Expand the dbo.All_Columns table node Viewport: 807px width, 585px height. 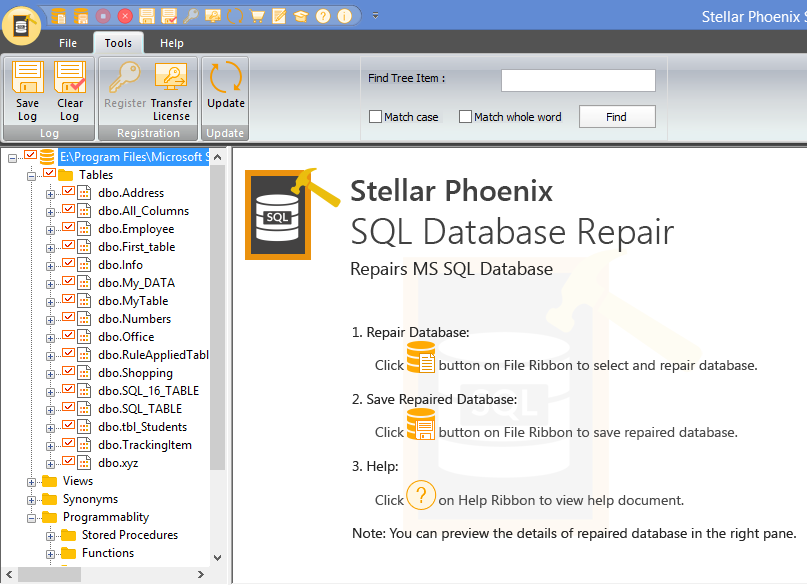pyautogui.click(x=50, y=212)
